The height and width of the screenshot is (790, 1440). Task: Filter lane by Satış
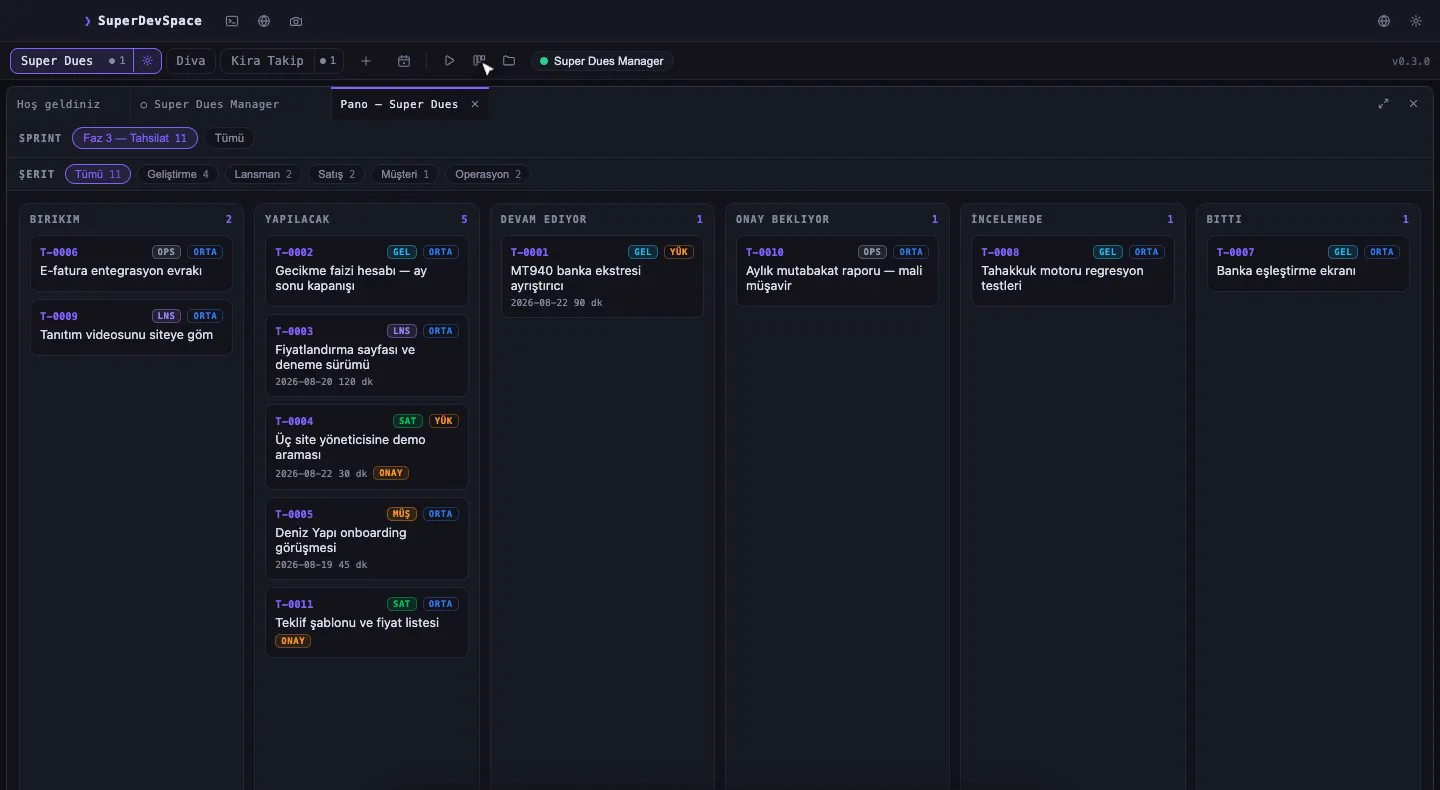336,174
